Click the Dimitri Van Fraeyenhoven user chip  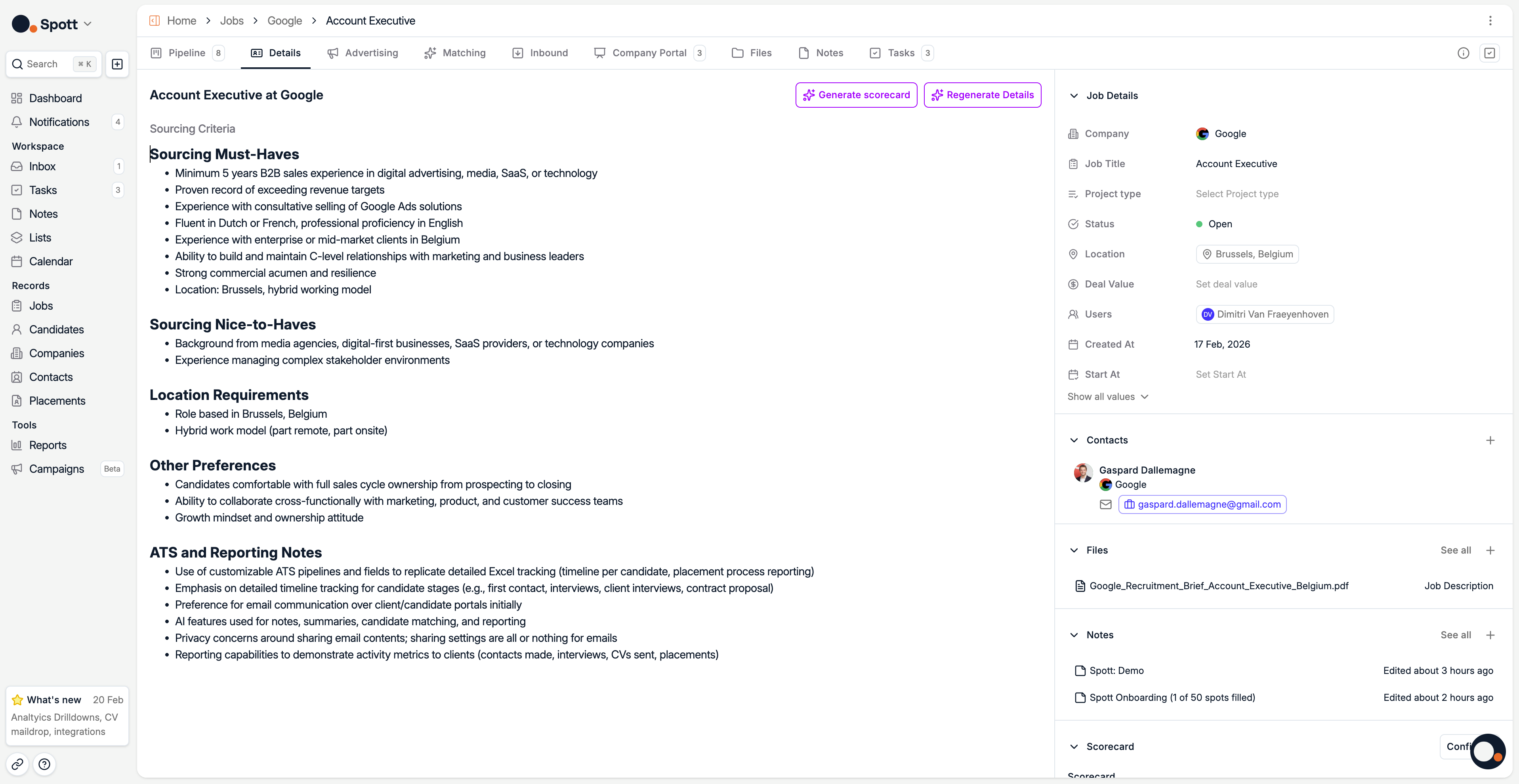(x=1265, y=314)
